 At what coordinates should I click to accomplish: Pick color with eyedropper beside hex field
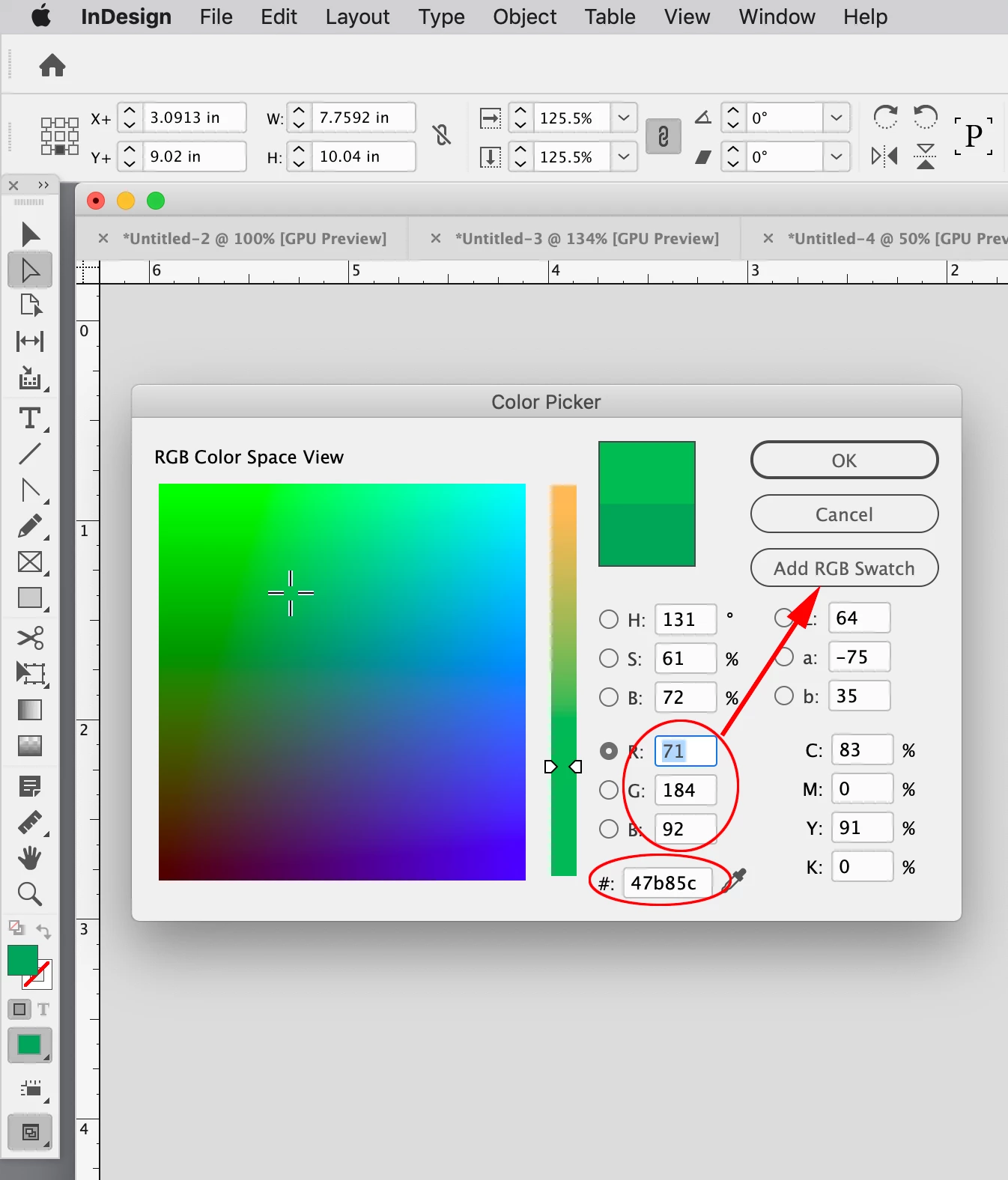pyautogui.click(x=735, y=881)
